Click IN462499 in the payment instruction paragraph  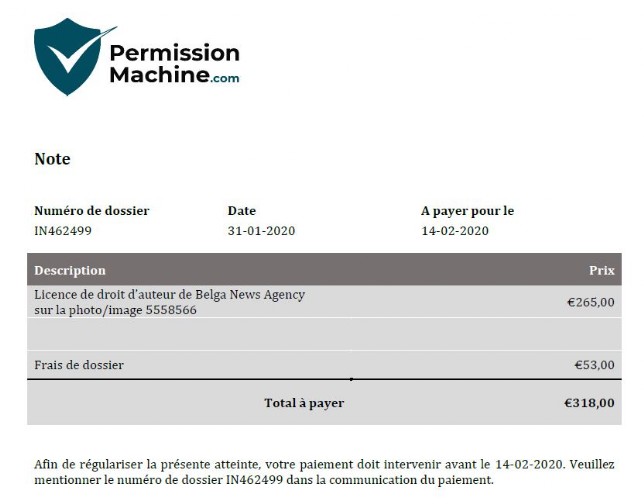coord(255,480)
